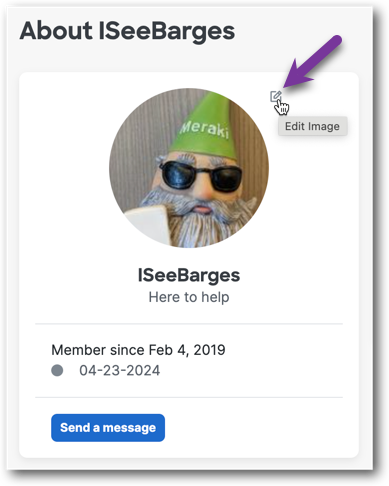The height and width of the screenshot is (486, 389).
Task: Click the gray status dot icon
Action: coord(57,370)
